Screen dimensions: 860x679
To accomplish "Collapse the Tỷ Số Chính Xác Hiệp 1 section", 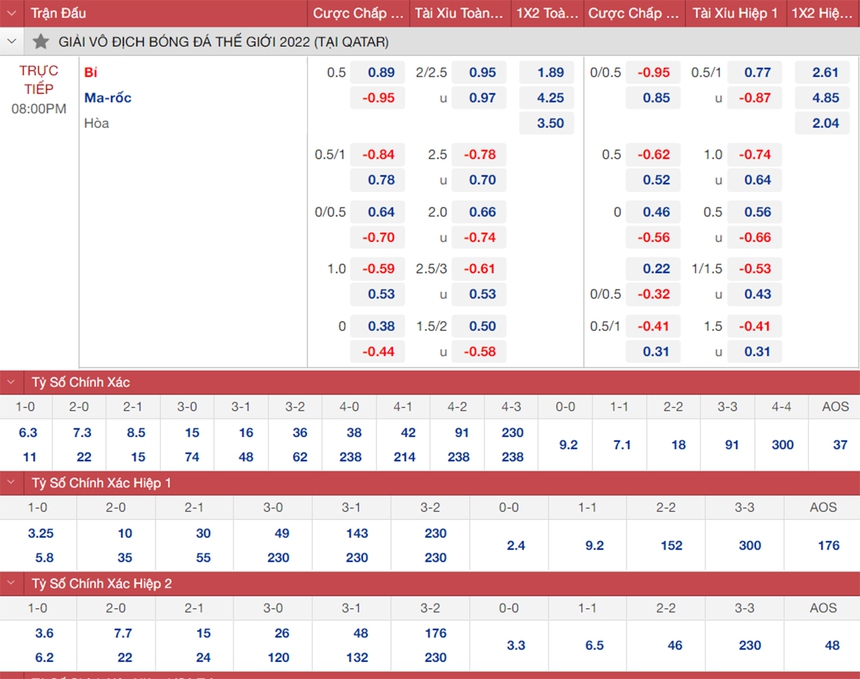I will click(x=10, y=483).
